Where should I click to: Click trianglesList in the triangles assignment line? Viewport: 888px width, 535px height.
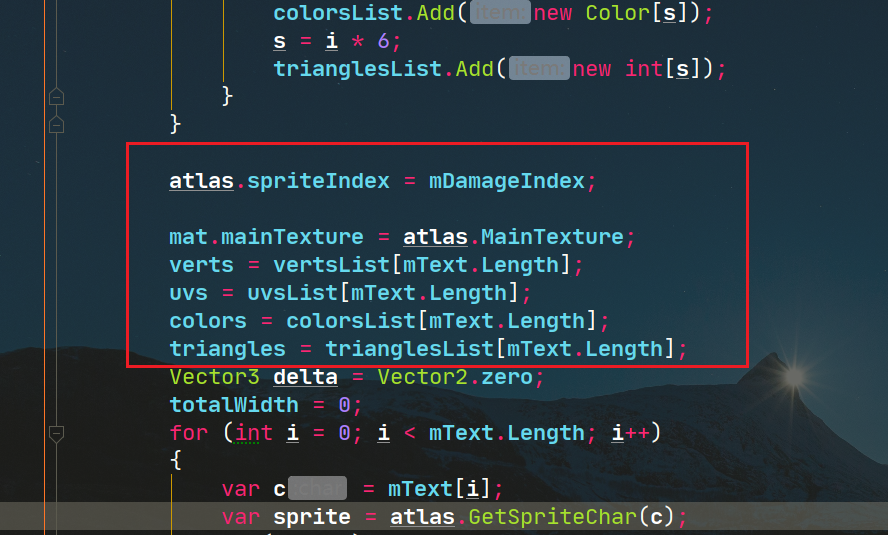pos(409,349)
